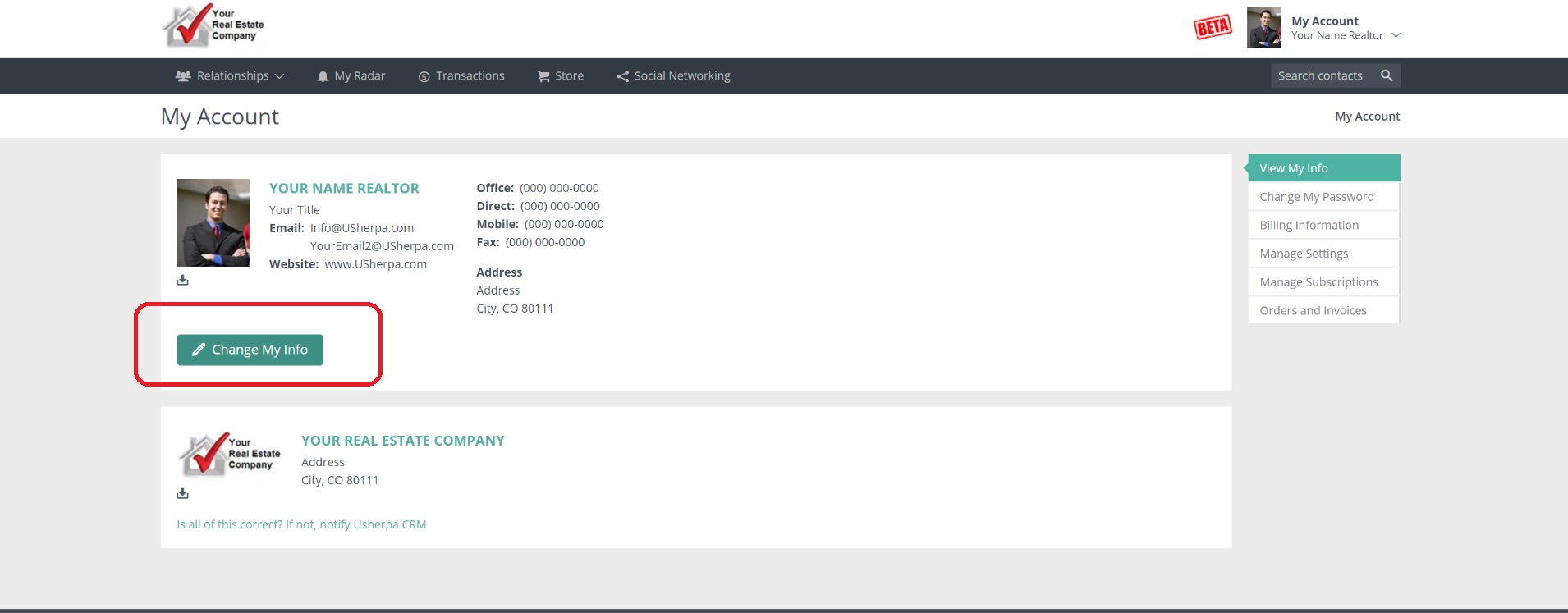
Task: Click the Your Real Estate Company header logo
Action: tap(213, 25)
